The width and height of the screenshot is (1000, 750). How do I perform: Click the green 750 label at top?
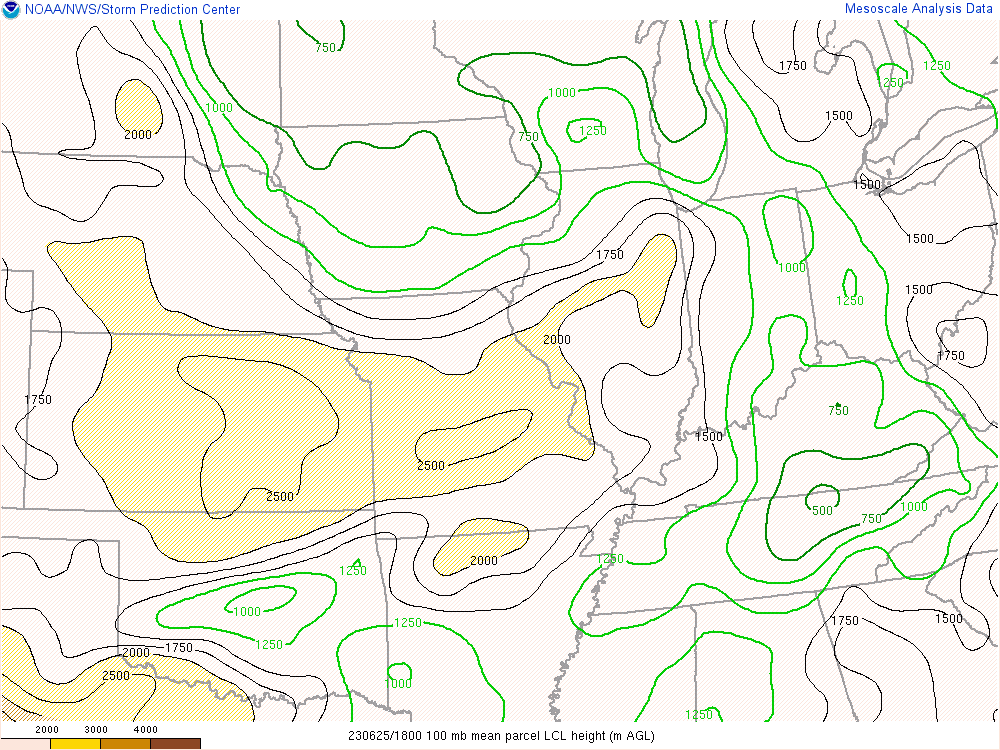click(326, 47)
